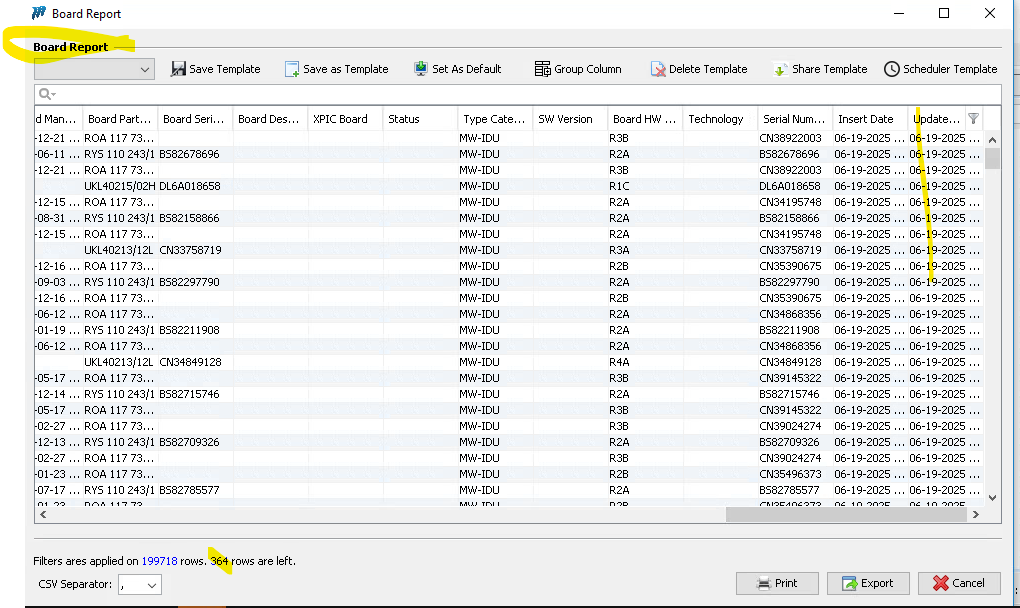
Task: Click the vertical scrollbar down arrow
Action: tap(992, 497)
